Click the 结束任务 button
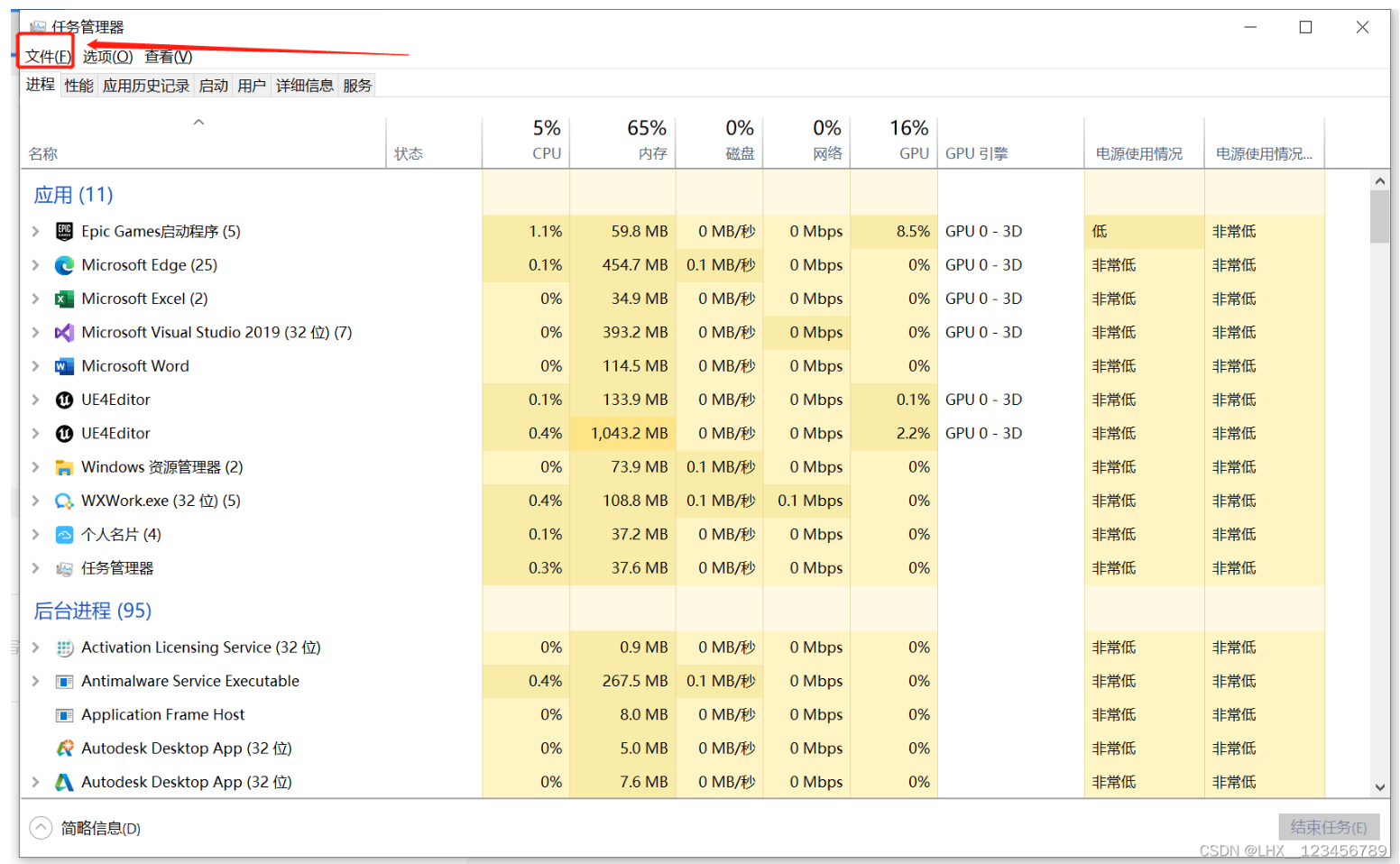This screenshot has height=864, width=1400. (1328, 827)
